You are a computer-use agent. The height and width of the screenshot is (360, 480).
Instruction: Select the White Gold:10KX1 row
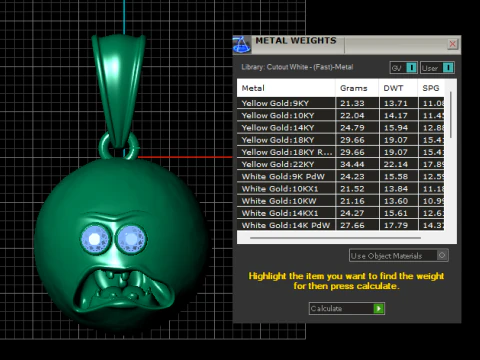point(340,189)
